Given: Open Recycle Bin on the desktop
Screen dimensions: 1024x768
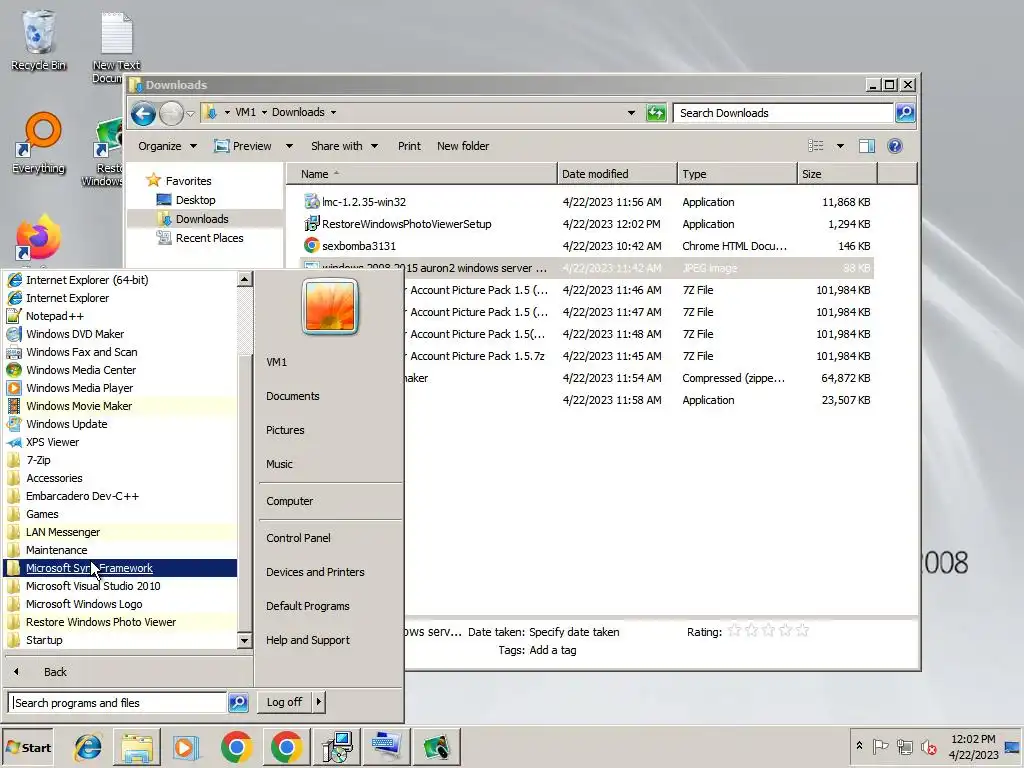Looking at the screenshot, I should 38,39.
